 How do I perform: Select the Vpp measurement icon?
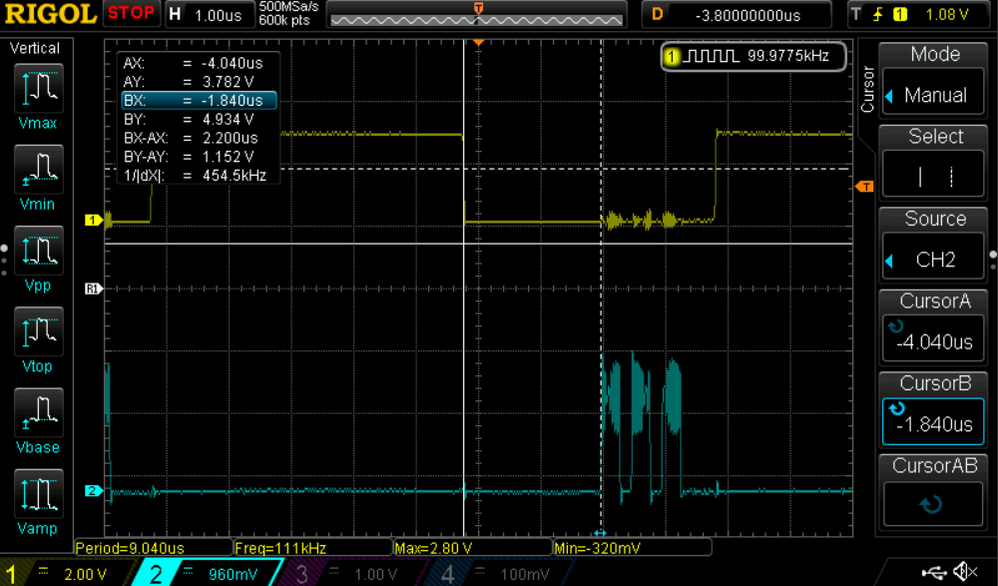38,250
